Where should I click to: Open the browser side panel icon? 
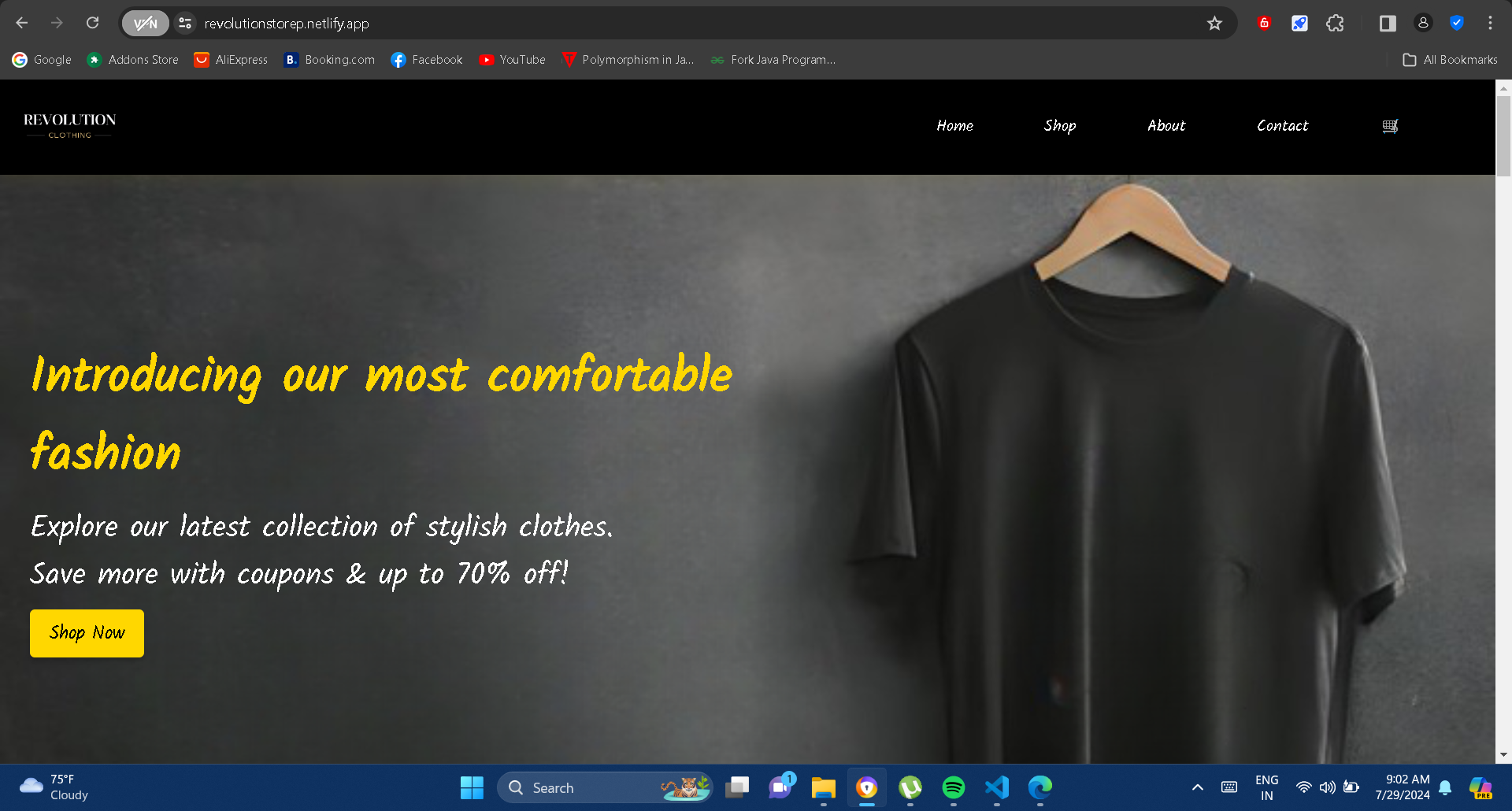pos(1388,24)
